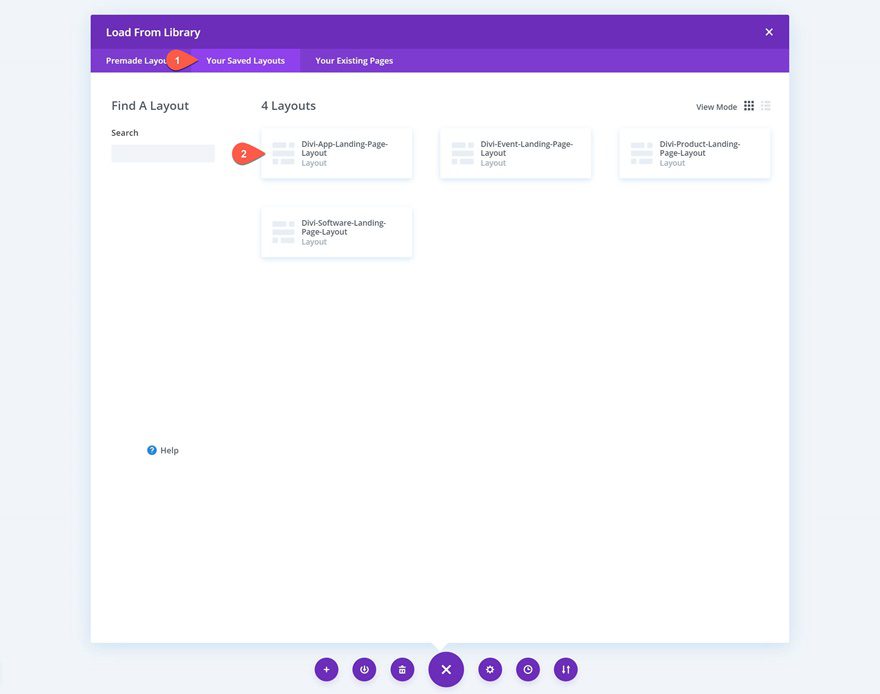Screen dimensions: 880x694
Task: Choose the Divi-Software-Landing-Page-Layout card
Action: [x=337, y=232]
